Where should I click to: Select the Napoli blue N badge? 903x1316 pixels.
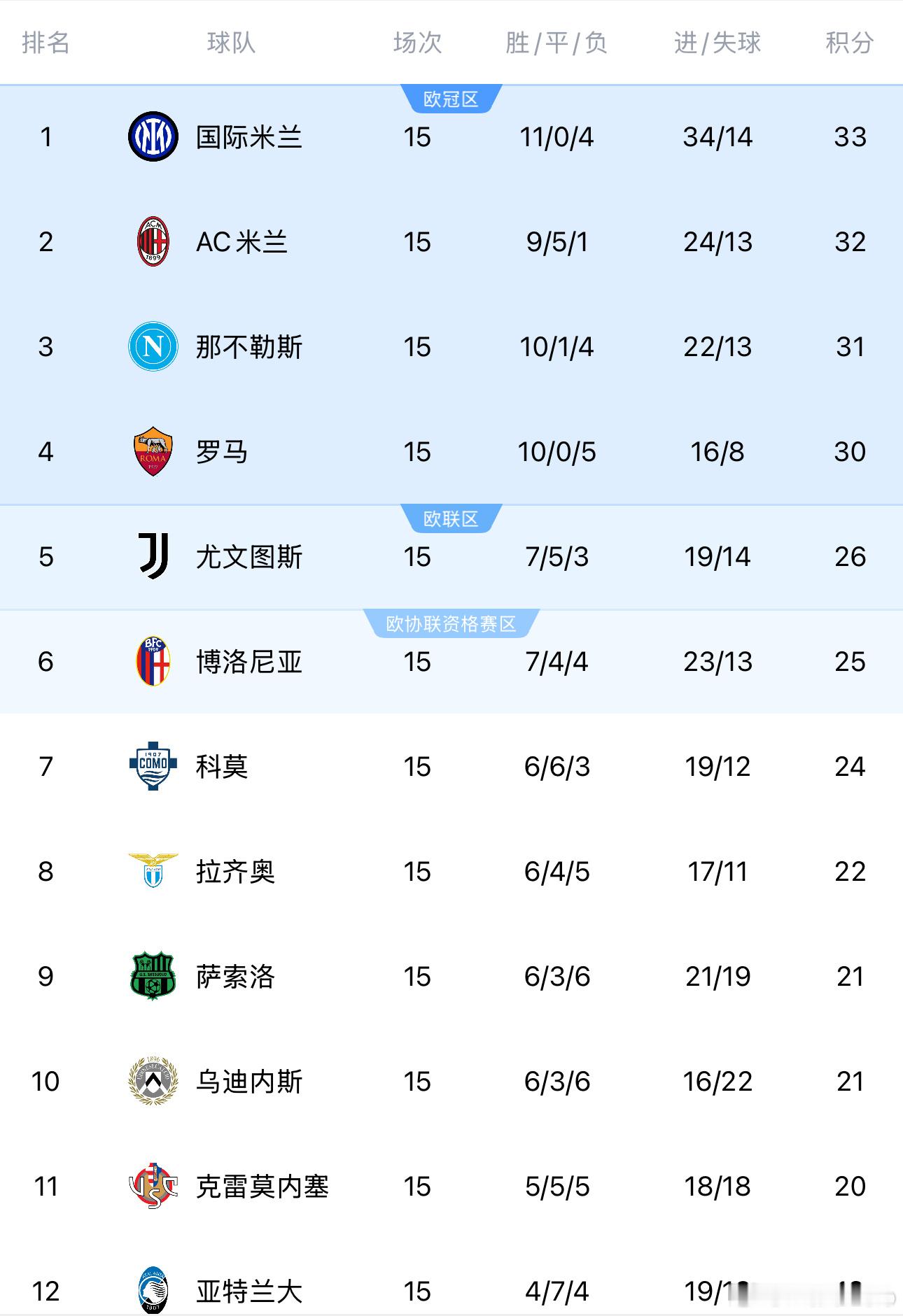[x=153, y=346]
